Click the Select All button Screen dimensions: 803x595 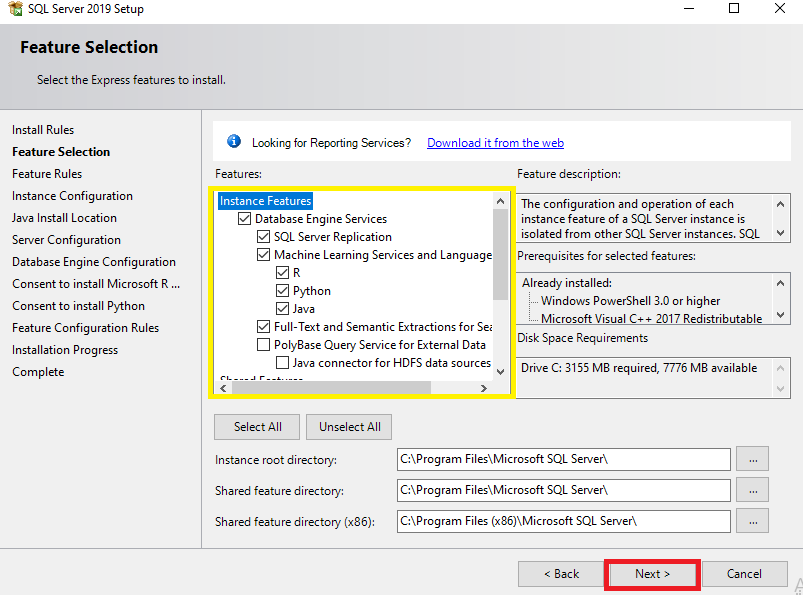pos(257,427)
